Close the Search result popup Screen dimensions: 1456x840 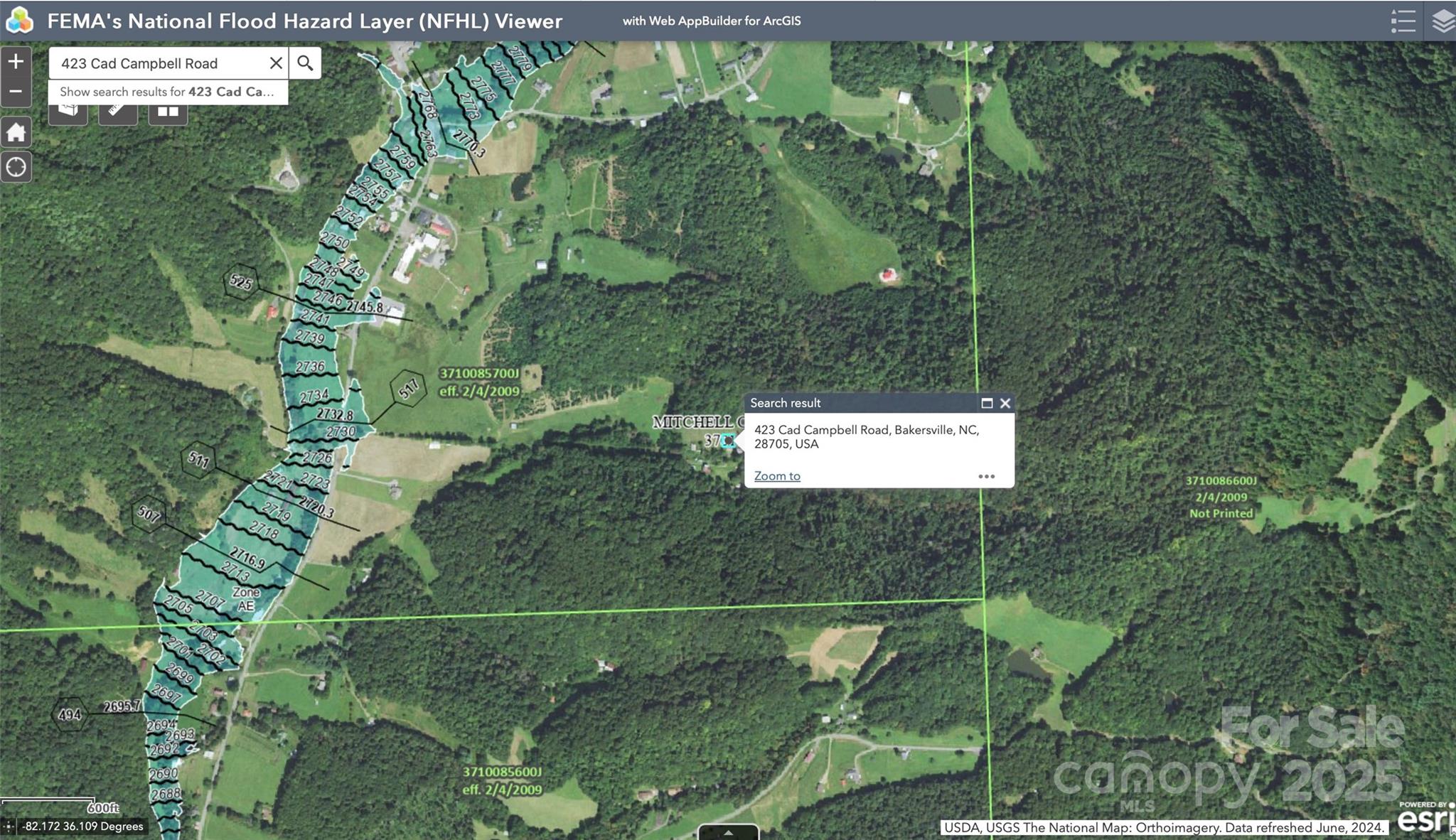pyautogui.click(x=1005, y=403)
